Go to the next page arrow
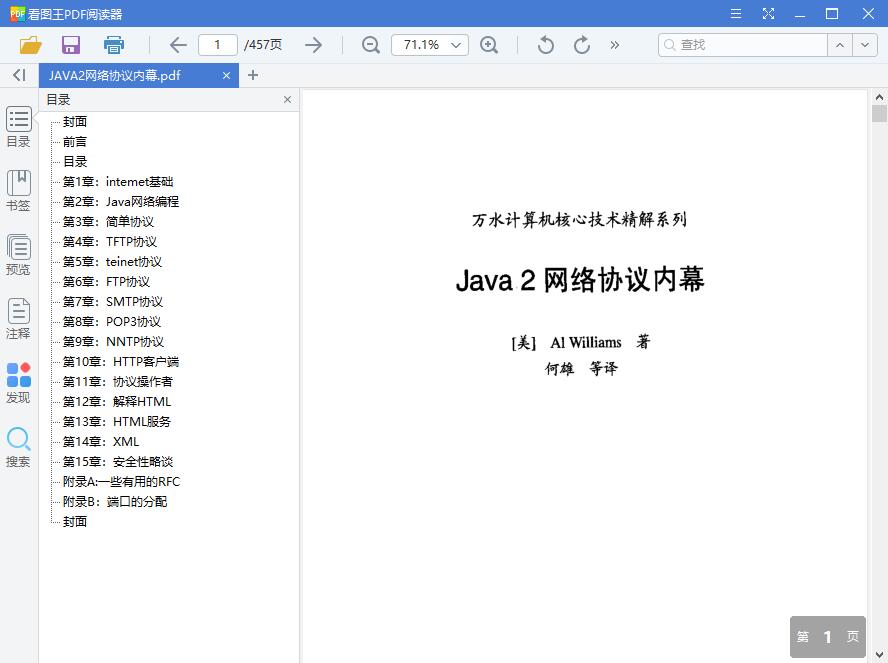 click(313, 45)
